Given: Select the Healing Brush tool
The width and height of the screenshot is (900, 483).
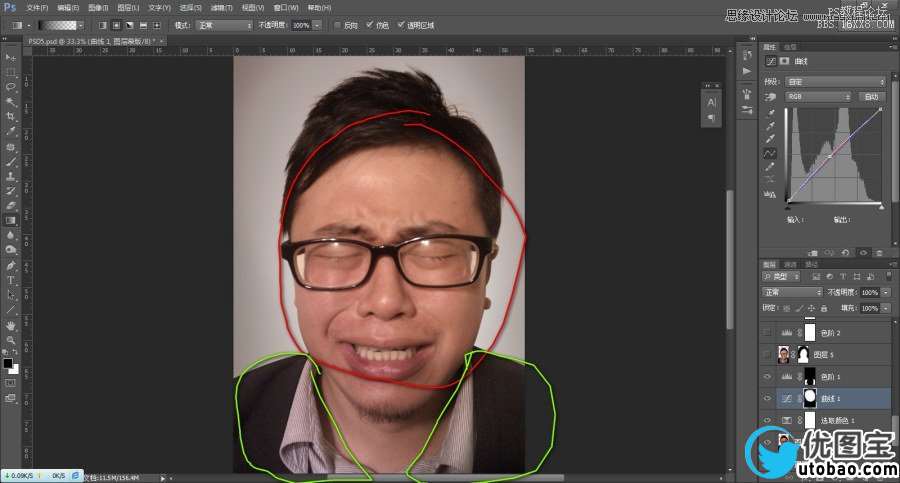Looking at the screenshot, I should coord(10,147).
